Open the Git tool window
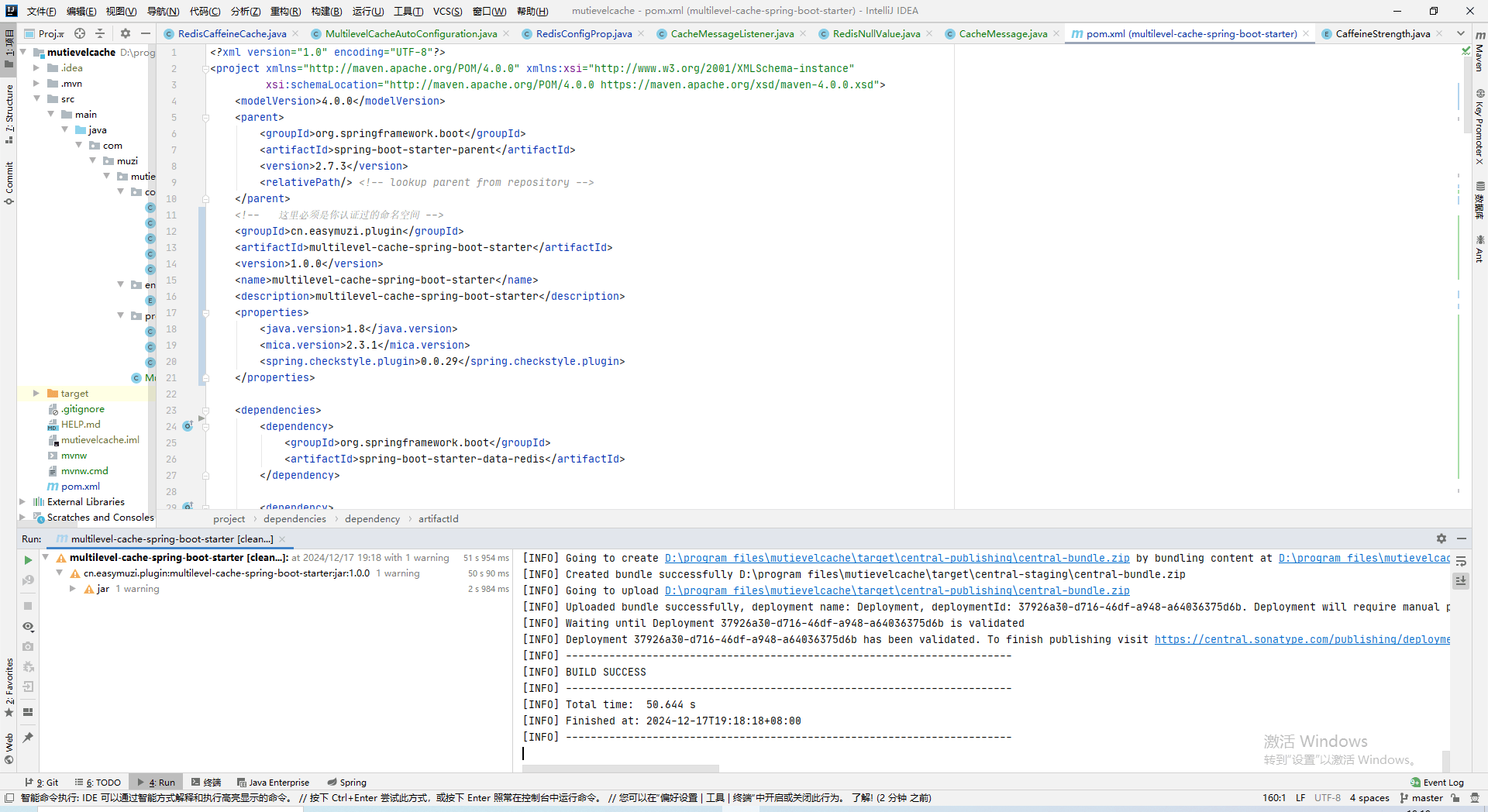This screenshot has height=812, width=1488. pos(42,783)
